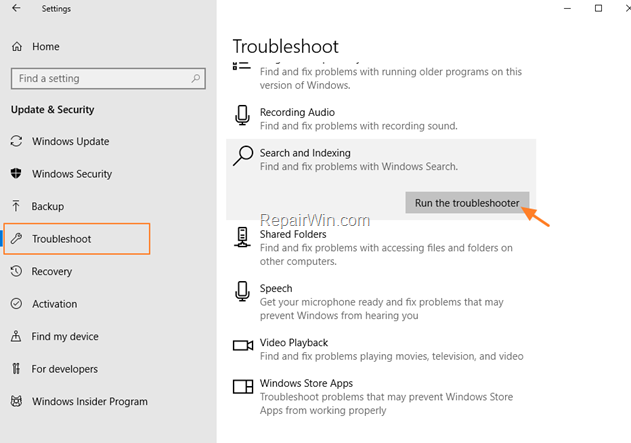Open Find my device settings

65,336
